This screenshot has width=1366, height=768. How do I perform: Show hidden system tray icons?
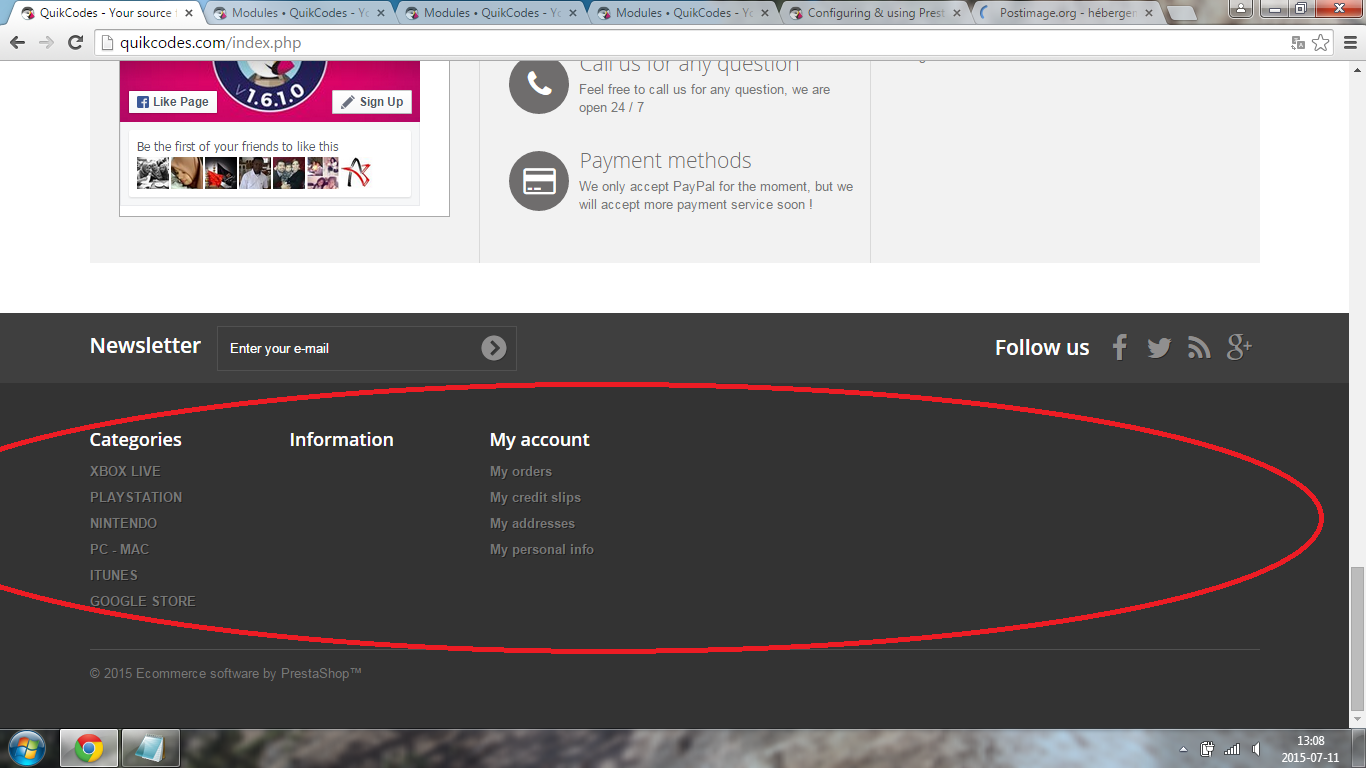[1184, 749]
